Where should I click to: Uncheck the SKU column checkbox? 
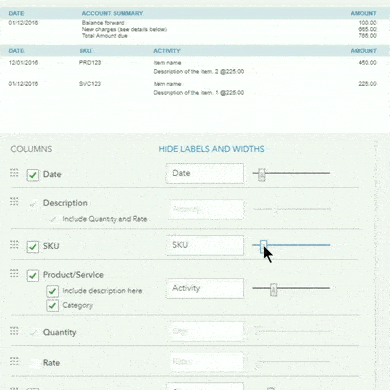point(33,247)
